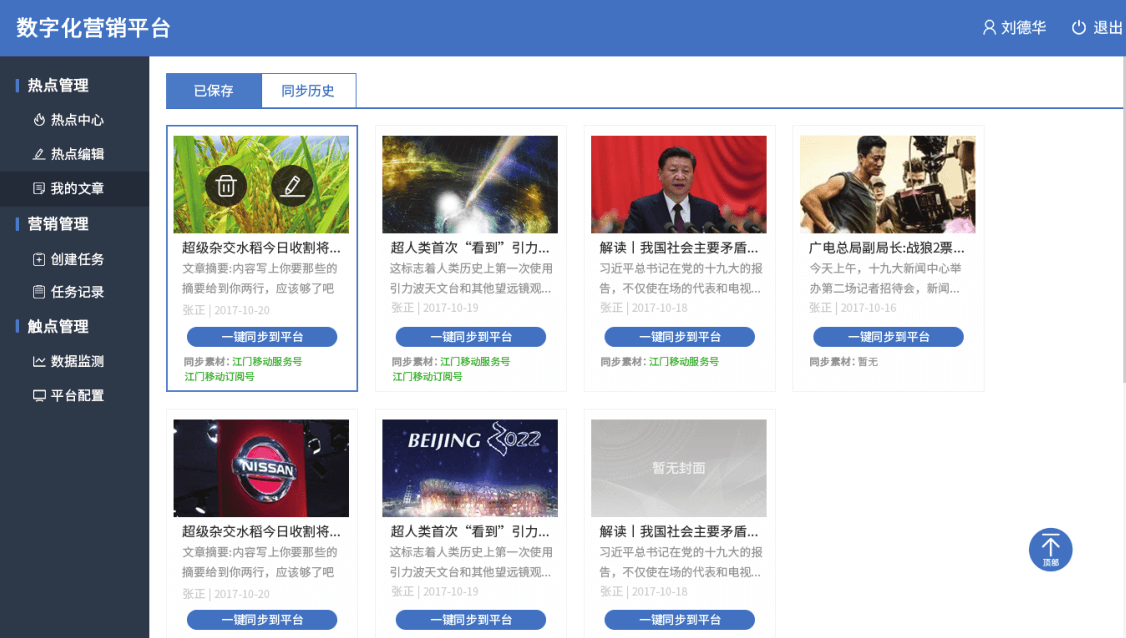Click 江门移动订阅号 in the 2017-10-19 light-beam card
Image resolution: width=1126 pixels, height=638 pixels.
point(427,376)
